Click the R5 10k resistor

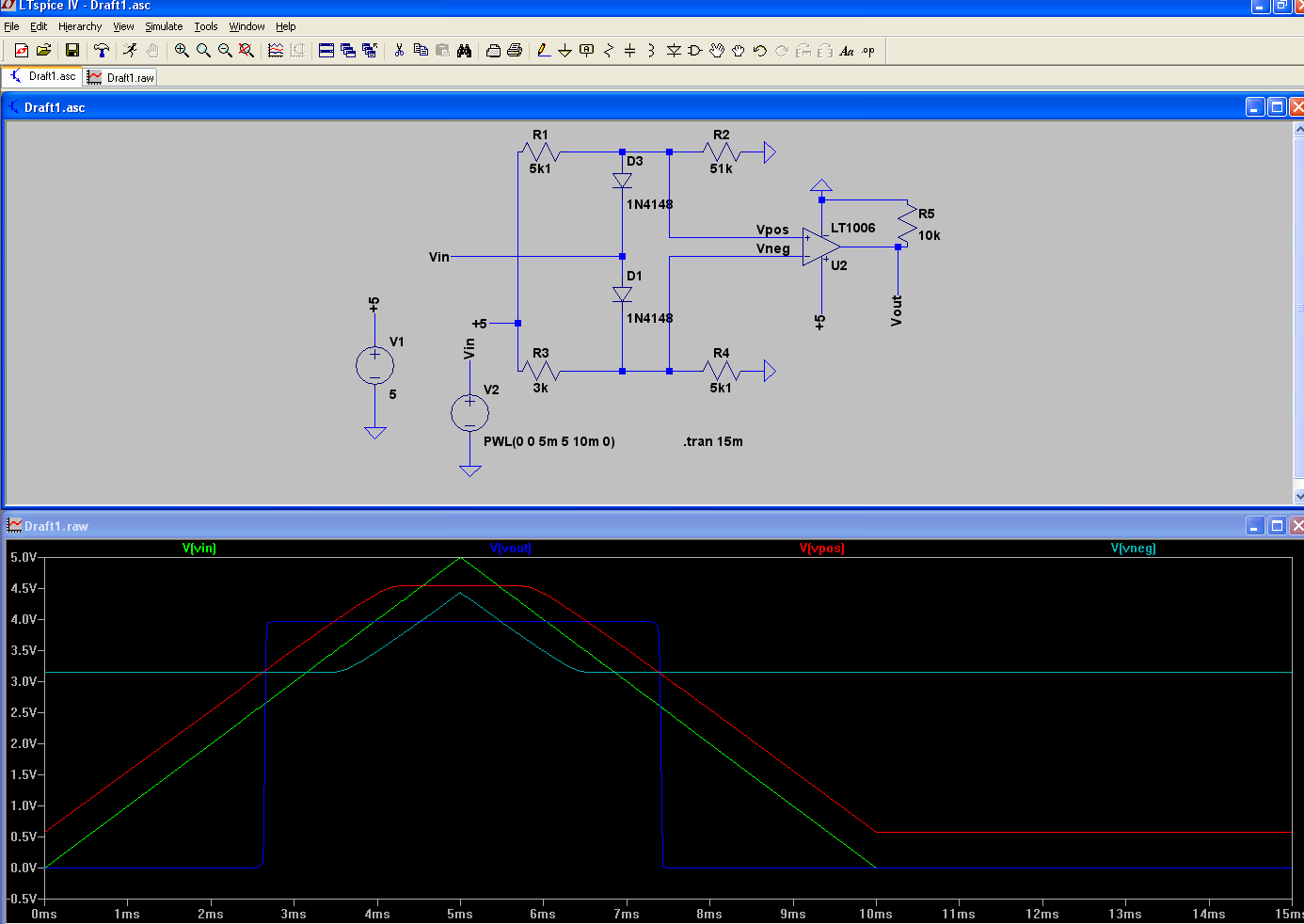pos(907,223)
